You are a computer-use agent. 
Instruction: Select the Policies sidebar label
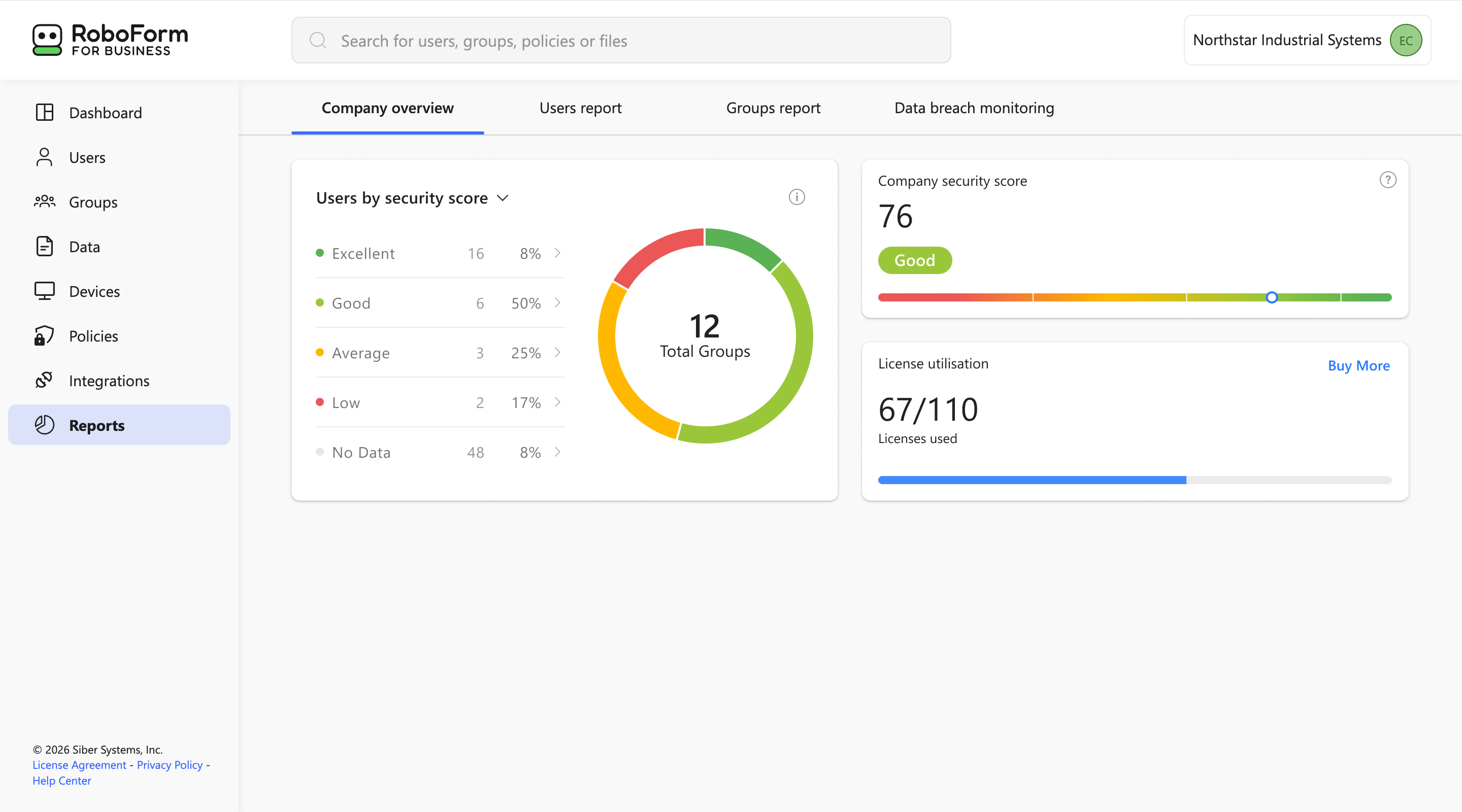93,336
